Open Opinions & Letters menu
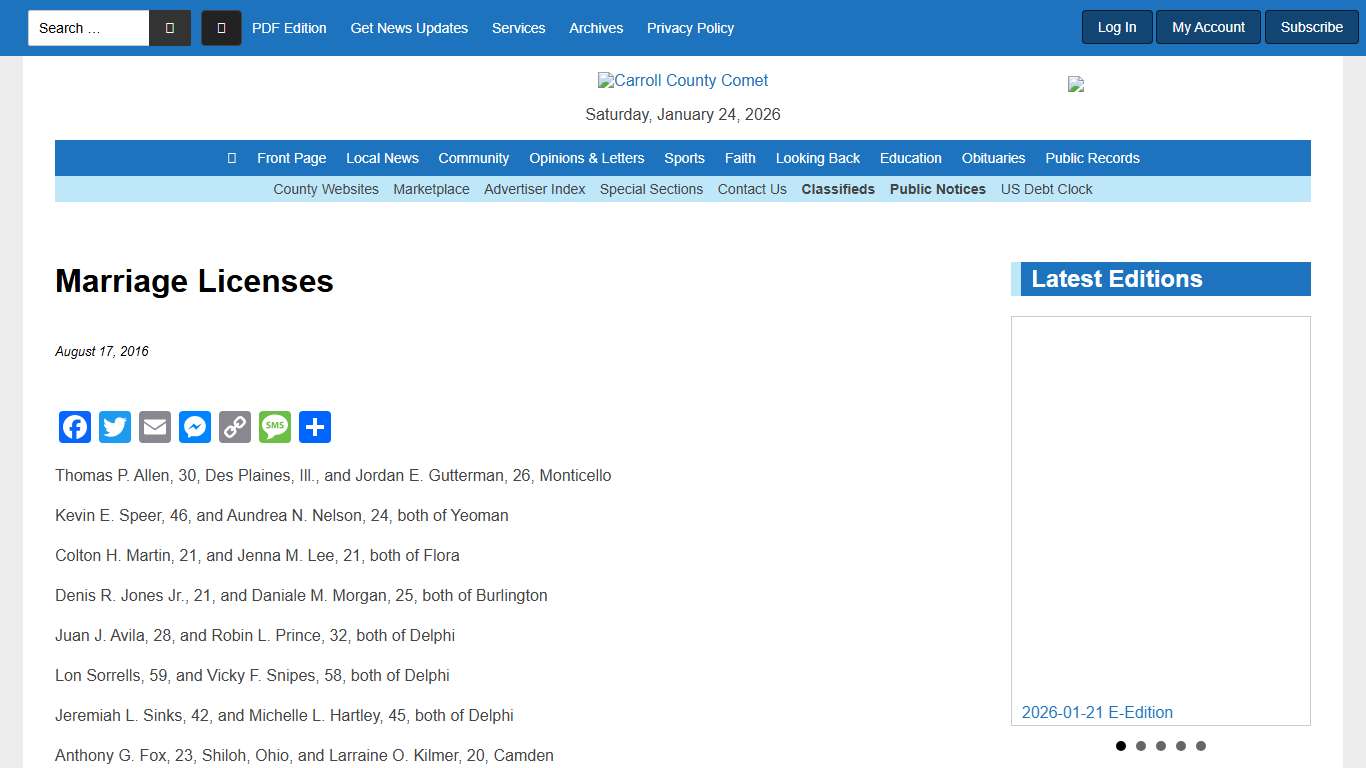Screen dimensions: 1366x768 (x=586, y=158)
